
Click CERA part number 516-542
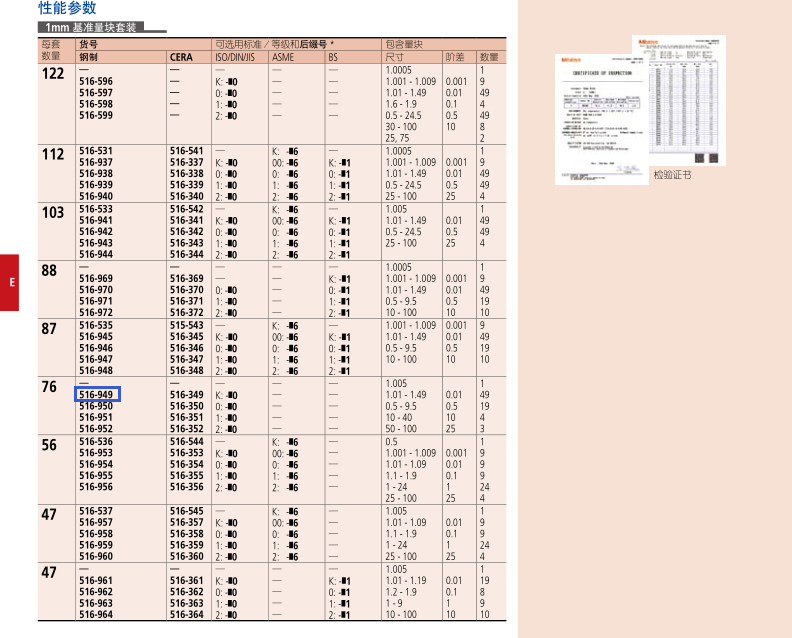pos(186,209)
